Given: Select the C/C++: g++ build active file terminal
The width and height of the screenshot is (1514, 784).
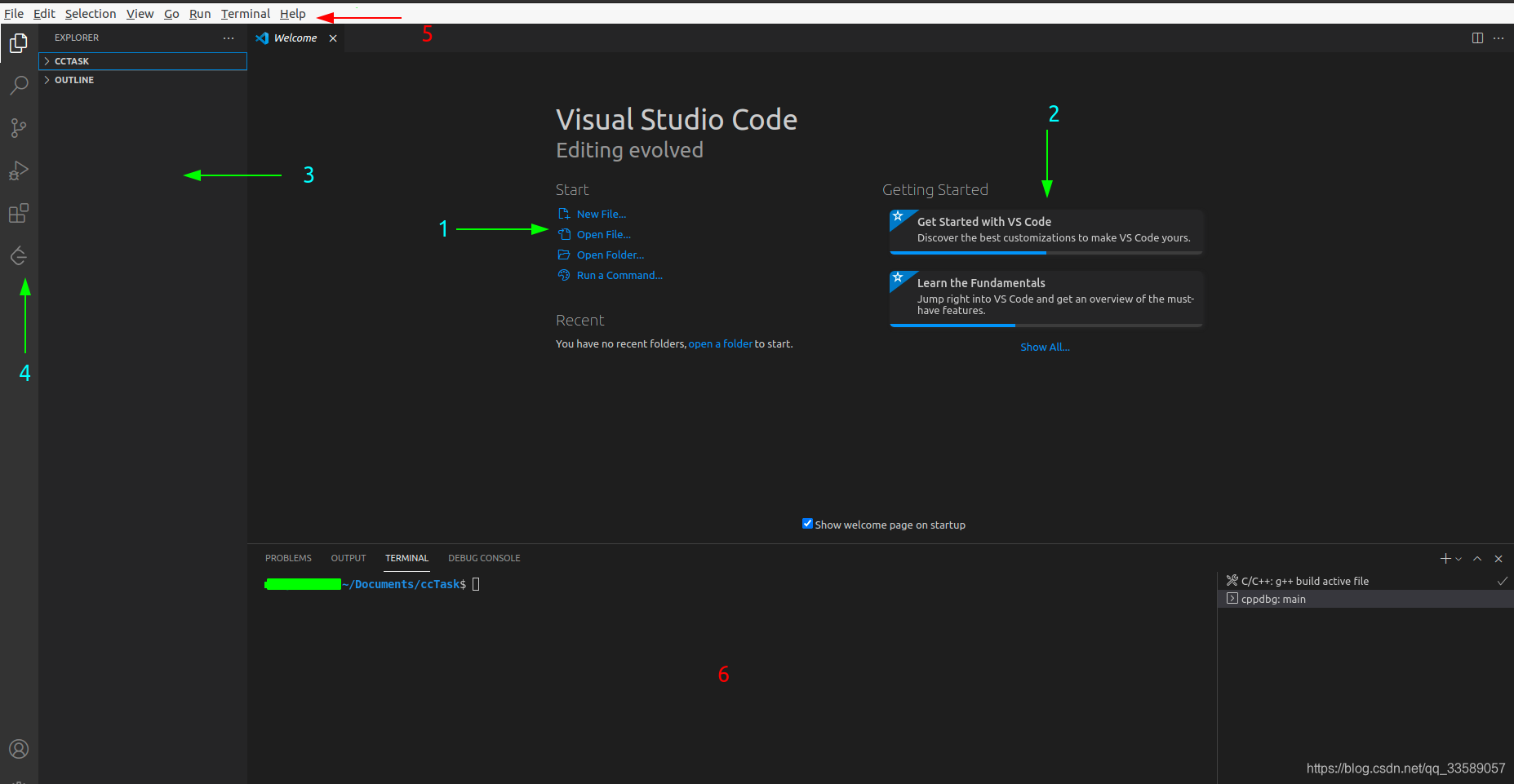Looking at the screenshot, I should click(x=1365, y=581).
